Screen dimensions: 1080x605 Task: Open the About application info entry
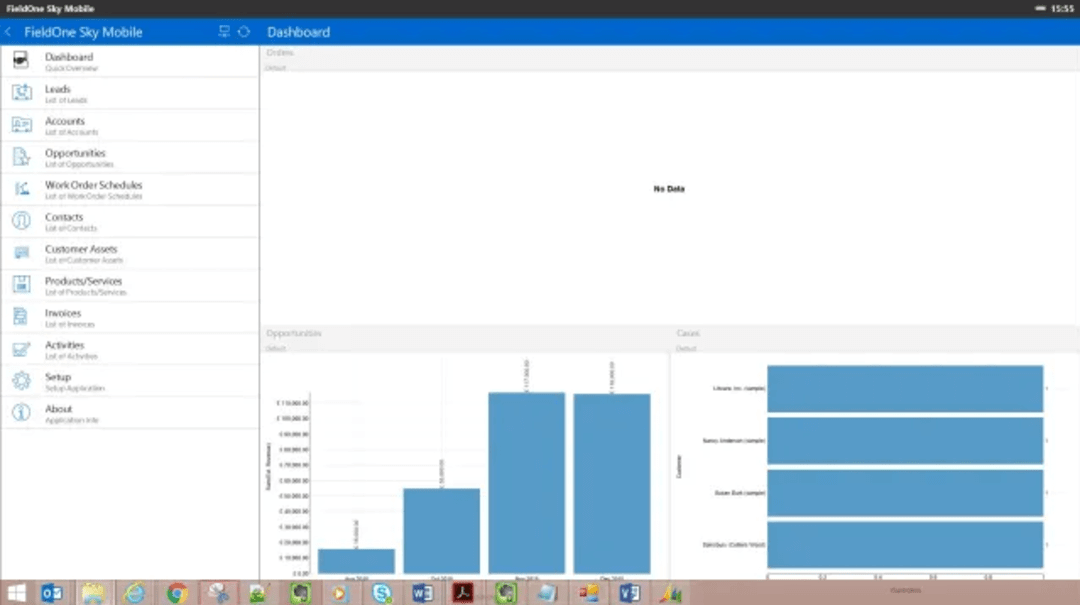click(x=22, y=413)
